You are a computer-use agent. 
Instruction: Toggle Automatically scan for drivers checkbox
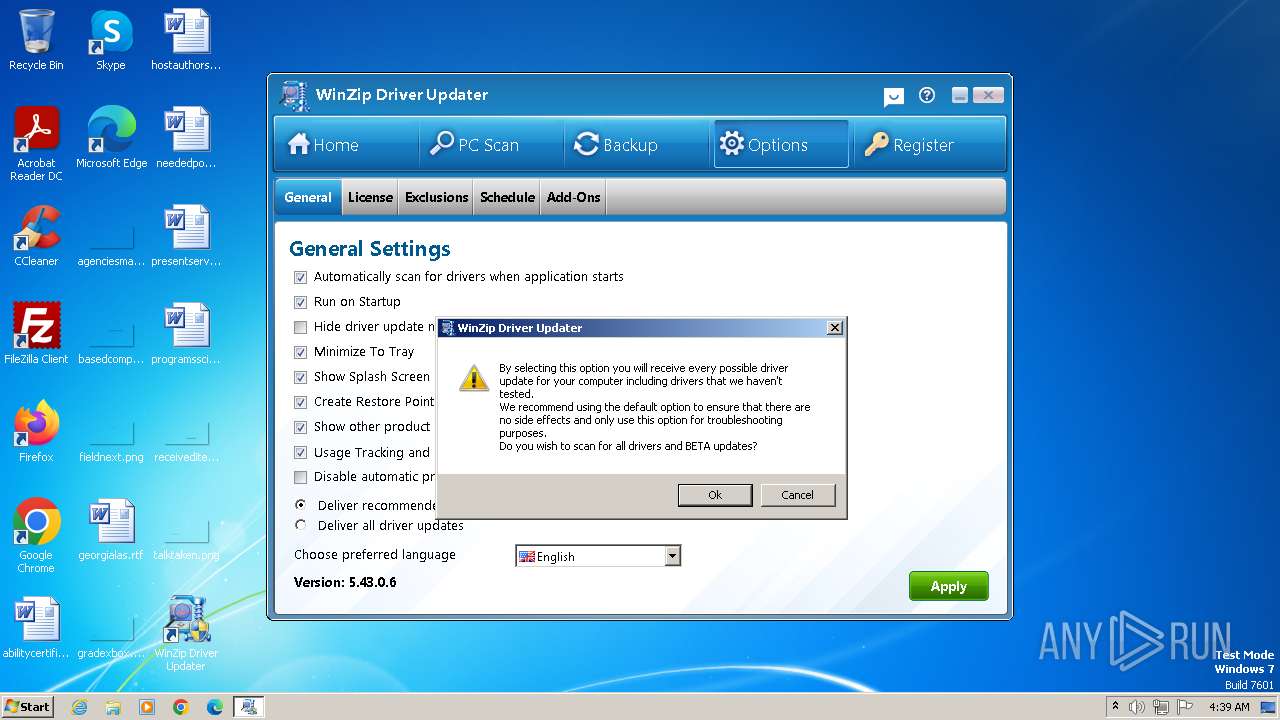pyautogui.click(x=300, y=277)
